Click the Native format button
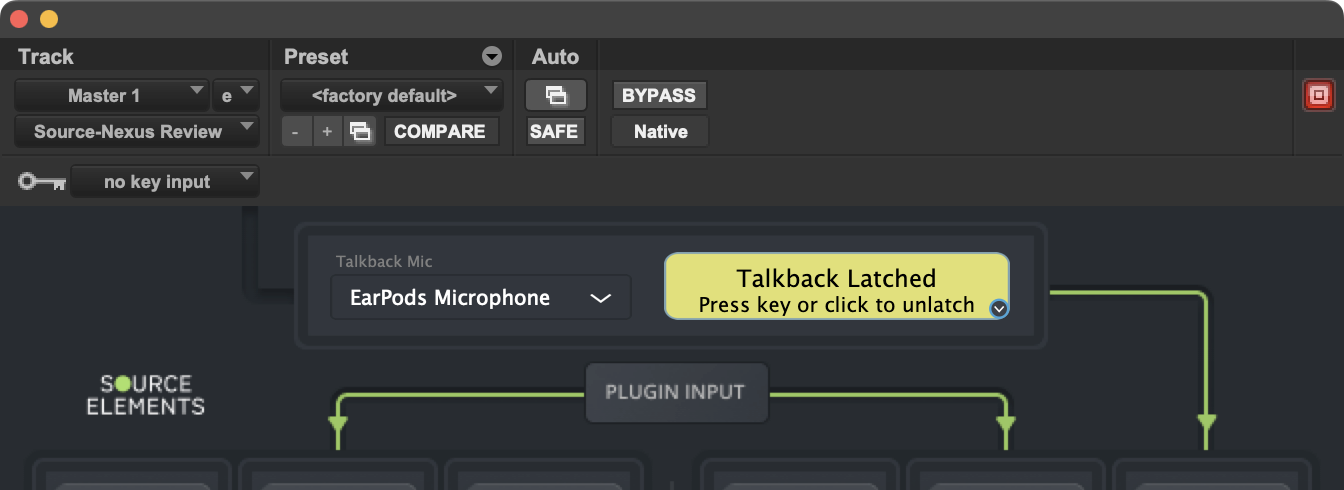The image size is (1344, 490). tap(660, 131)
